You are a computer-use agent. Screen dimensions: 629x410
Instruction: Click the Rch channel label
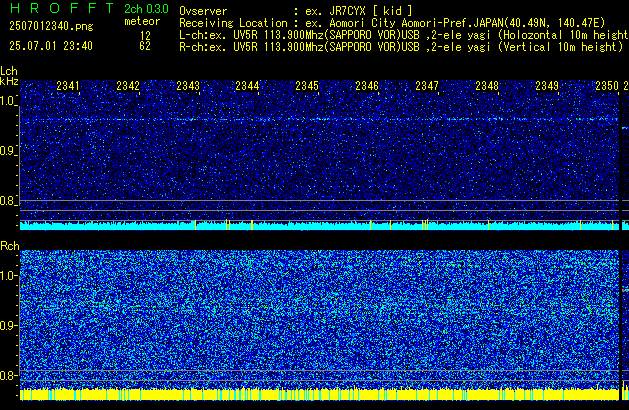pyautogui.click(x=10, y=246)
